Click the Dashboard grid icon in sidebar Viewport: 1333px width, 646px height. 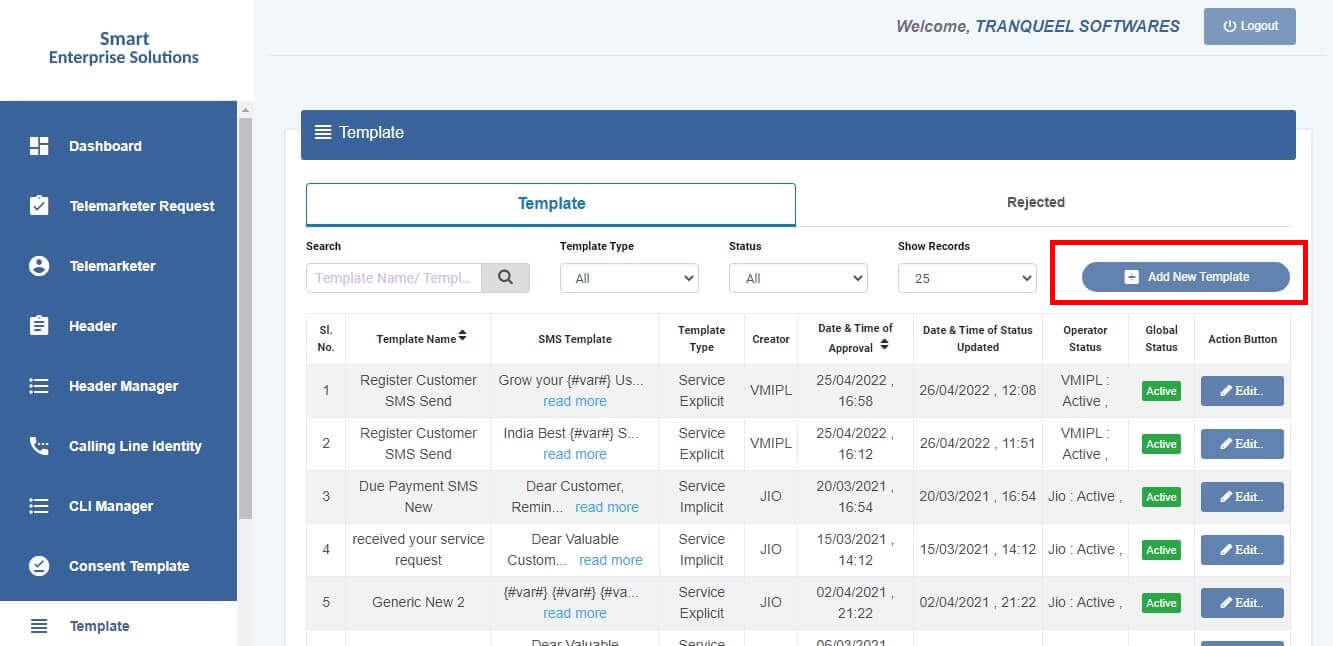pyautogui.click(x=39, y=146)
